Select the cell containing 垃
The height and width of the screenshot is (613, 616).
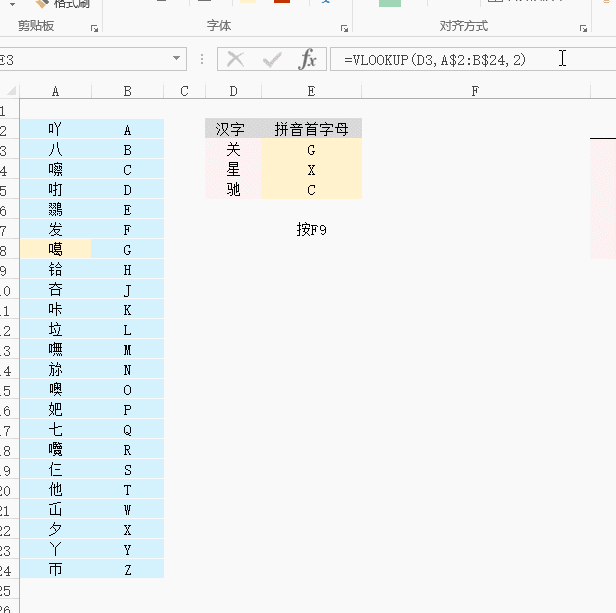pyautogui.click(x=55, y=329)
